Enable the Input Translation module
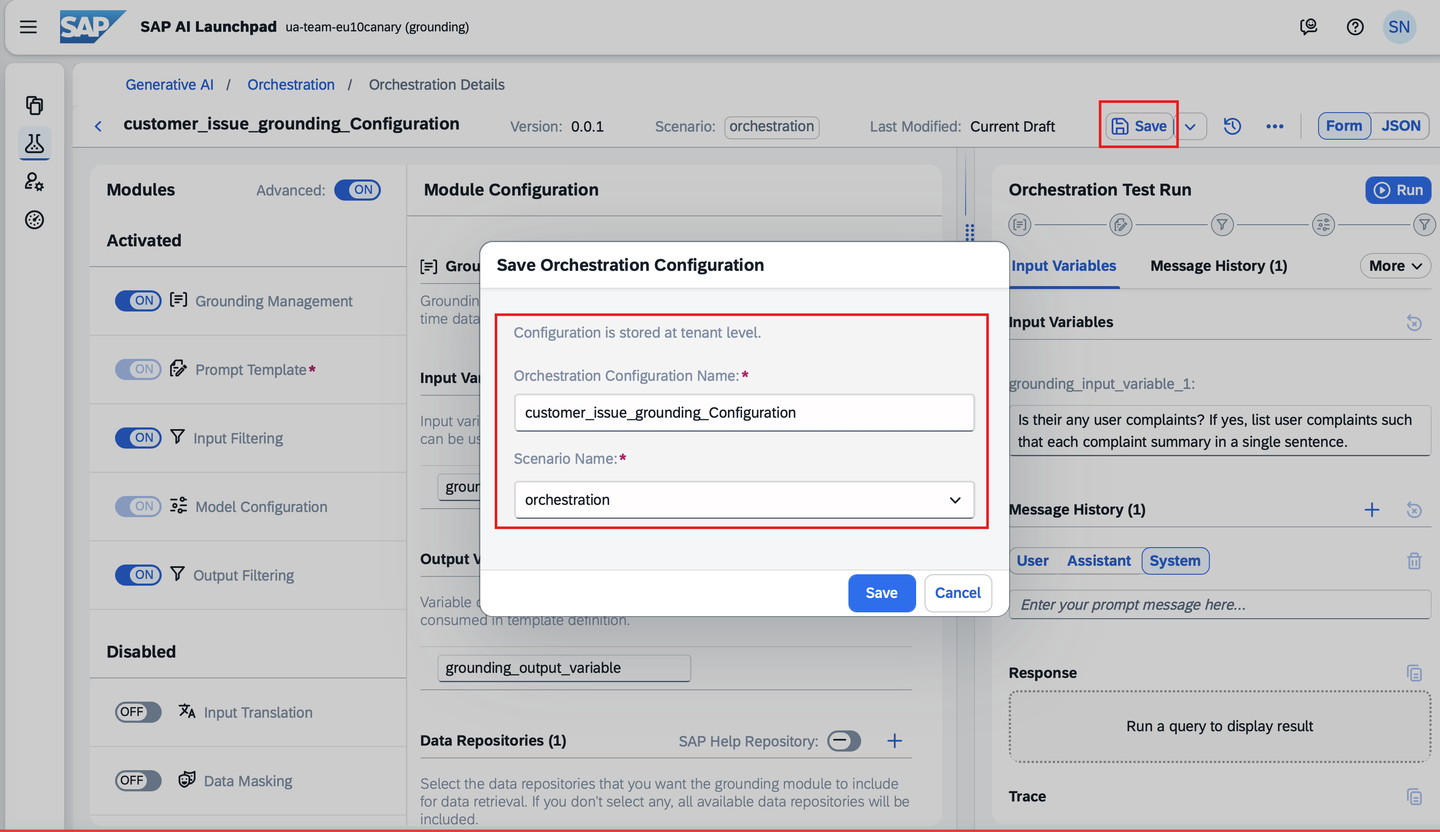 click(x=138, y=712)
